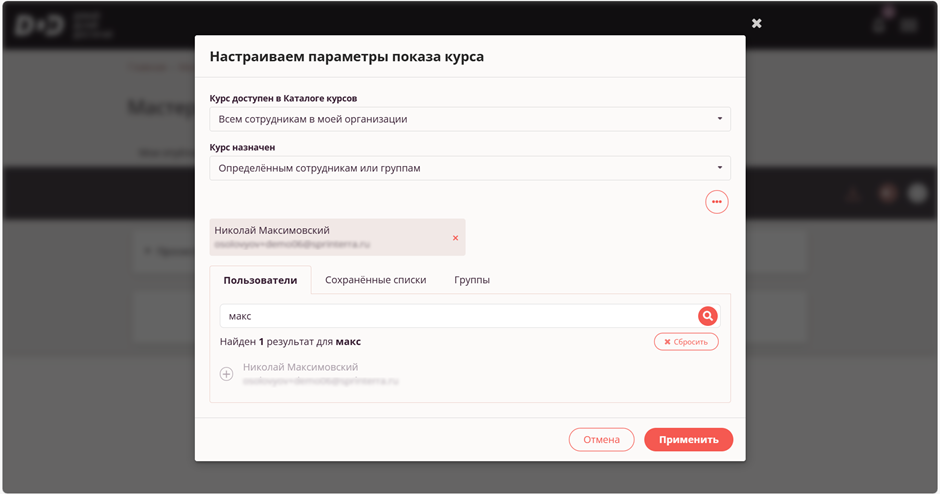940x494 pixels.
Task: Remove Николай Максимовский from selected users
Action: click(456, 238)
